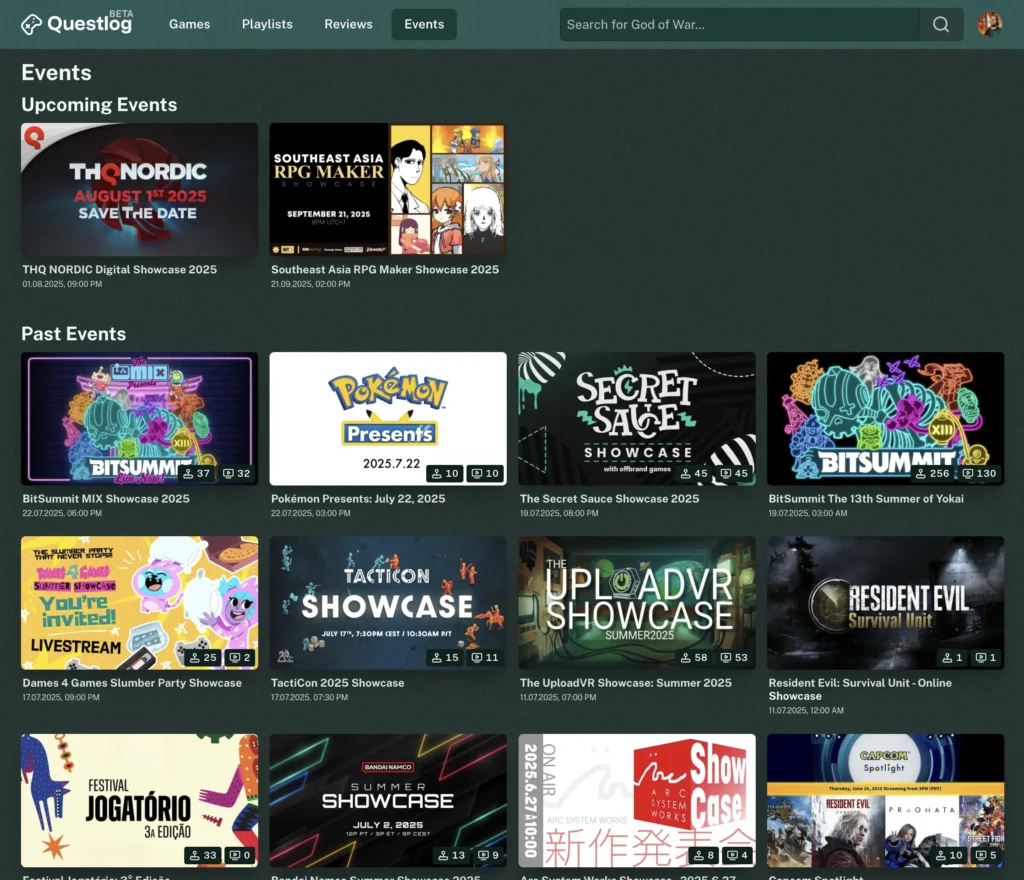
Task: Open Resident Evil: Survival Unit - Online Showcase link
Action: point(860,689)
